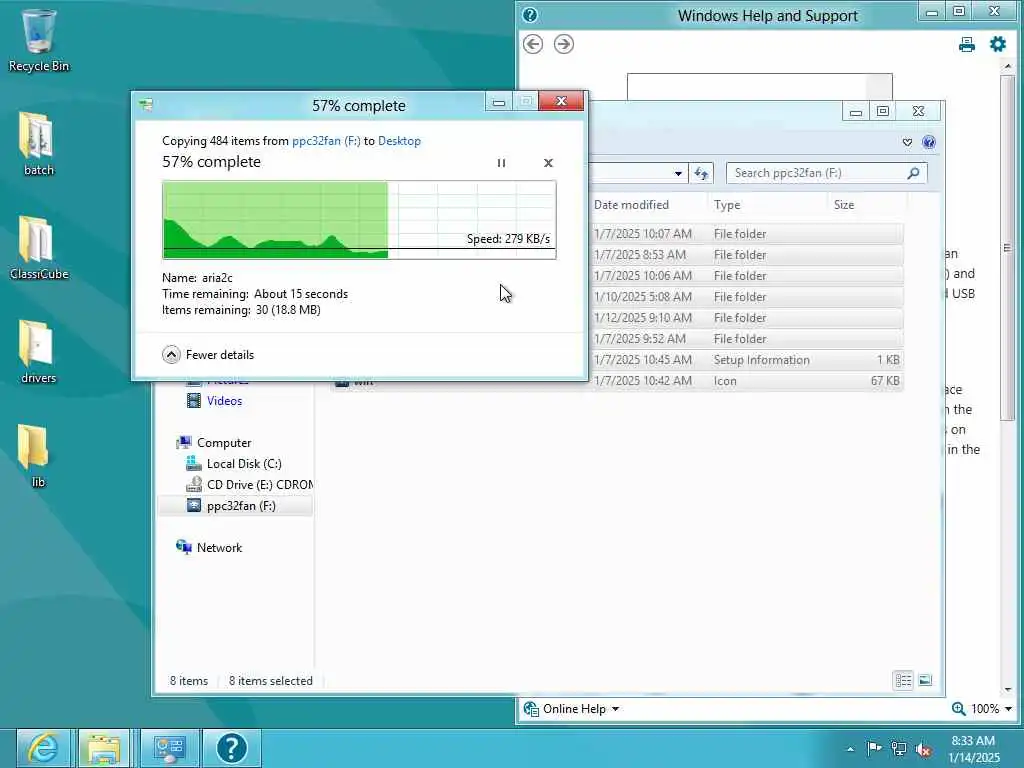Select the ClassiCube folder on desktop
The height and width of the screenshot is (768, 1024).
pyautogui.click(x=39, y=248)
